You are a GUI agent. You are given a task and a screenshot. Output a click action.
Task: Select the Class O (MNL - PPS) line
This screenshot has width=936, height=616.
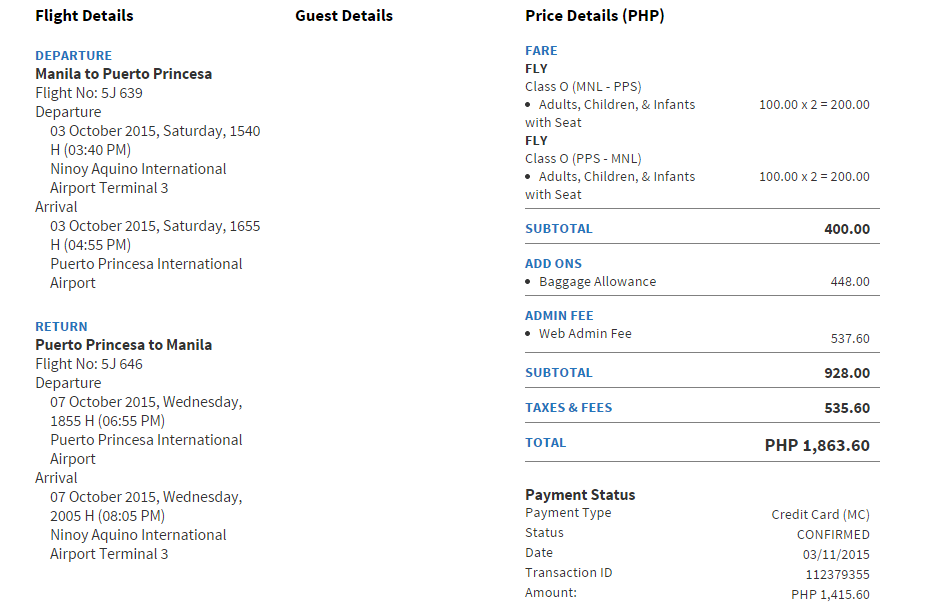(x=583, y=86)
